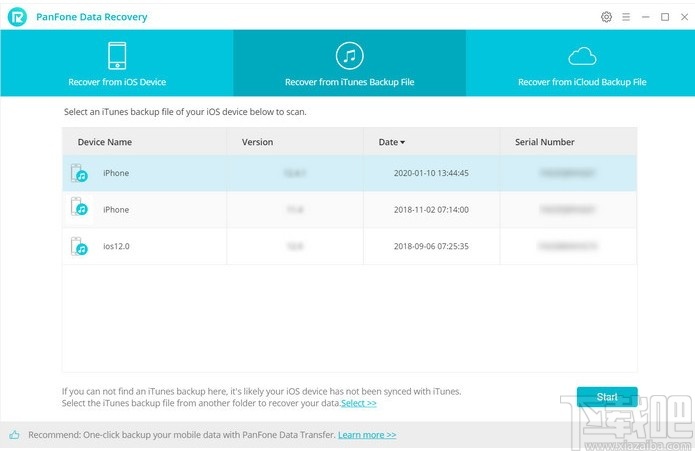Viewport: 695px width, 451px height.
Task: Sort by Date using the dropdown arrow
Action: pos(402,142)
